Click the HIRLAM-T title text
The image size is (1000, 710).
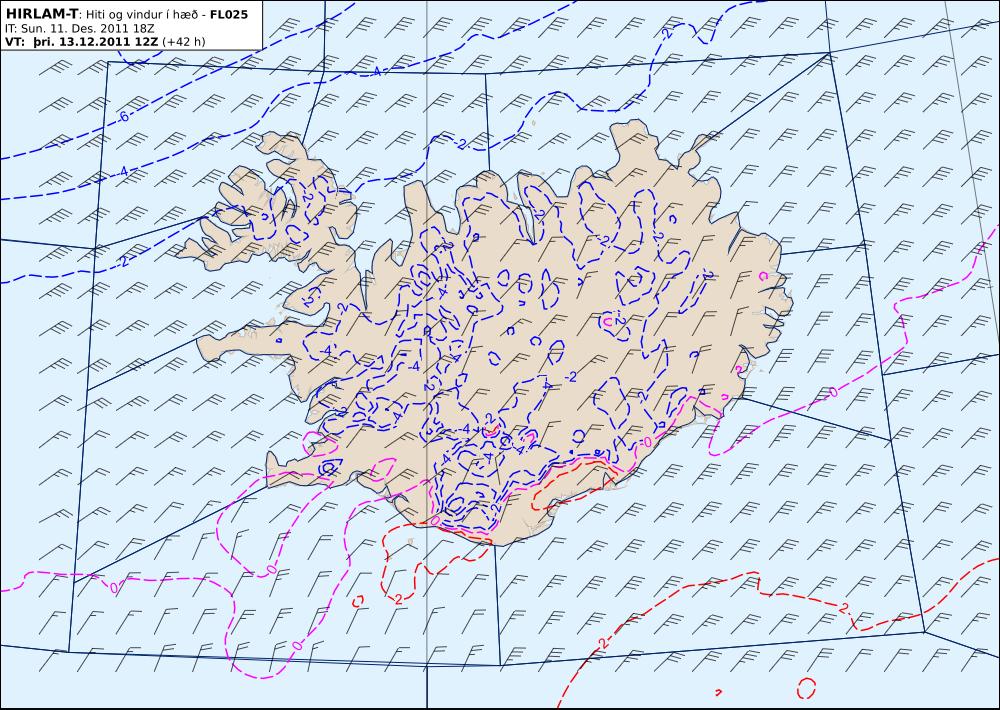pos(41,14)
